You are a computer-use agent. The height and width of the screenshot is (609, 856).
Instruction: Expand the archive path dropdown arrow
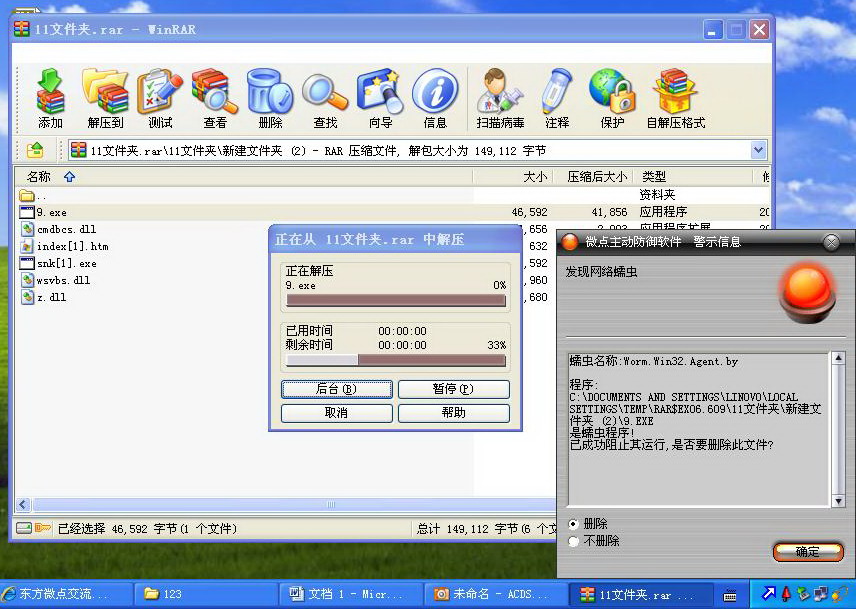pos(758,150)
